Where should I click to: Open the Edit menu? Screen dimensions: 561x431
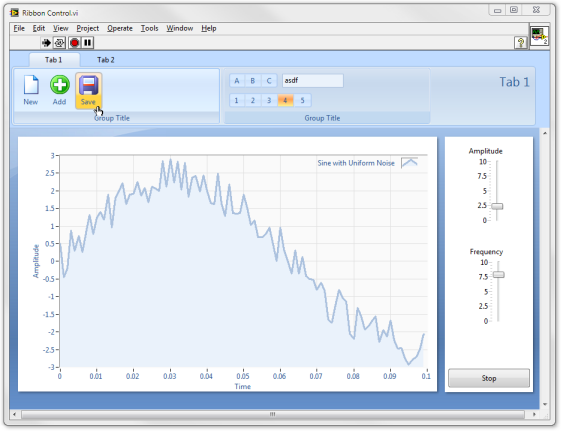coord(39,28)
